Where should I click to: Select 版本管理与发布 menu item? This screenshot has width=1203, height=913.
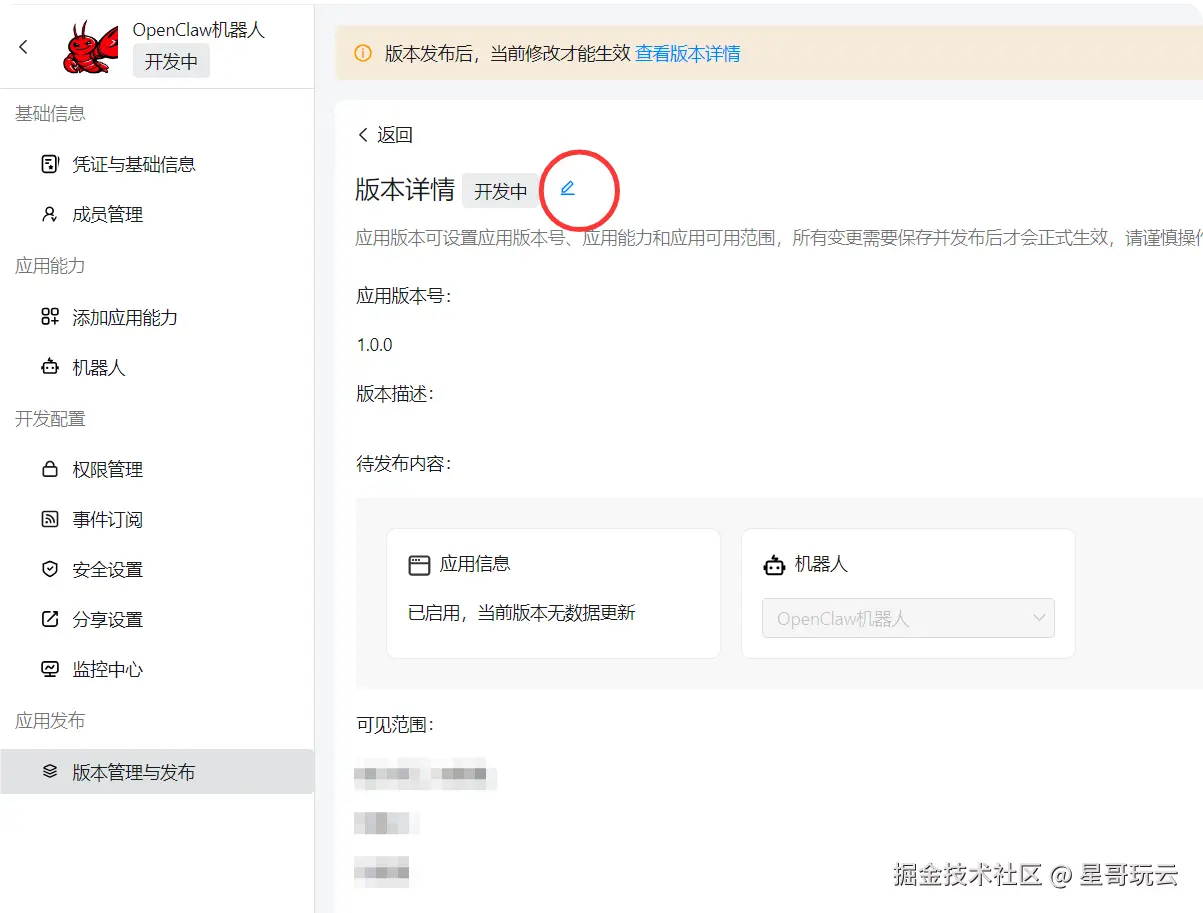[x=157, y=772]
